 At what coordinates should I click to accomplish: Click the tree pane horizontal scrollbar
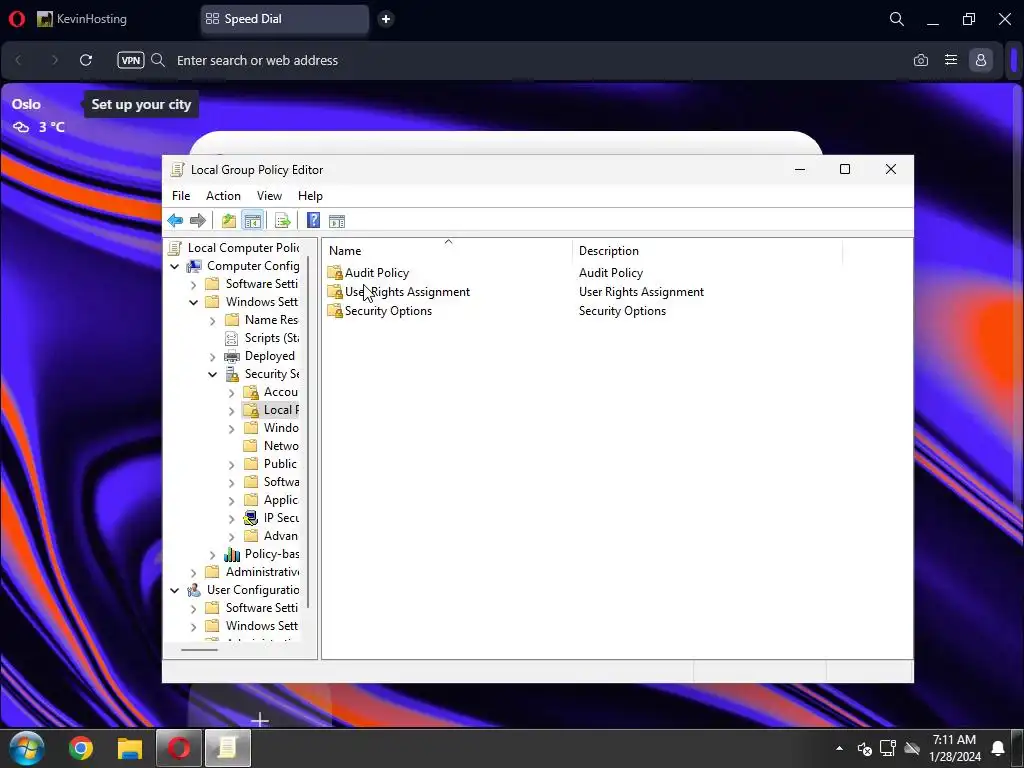coord(199,650)
